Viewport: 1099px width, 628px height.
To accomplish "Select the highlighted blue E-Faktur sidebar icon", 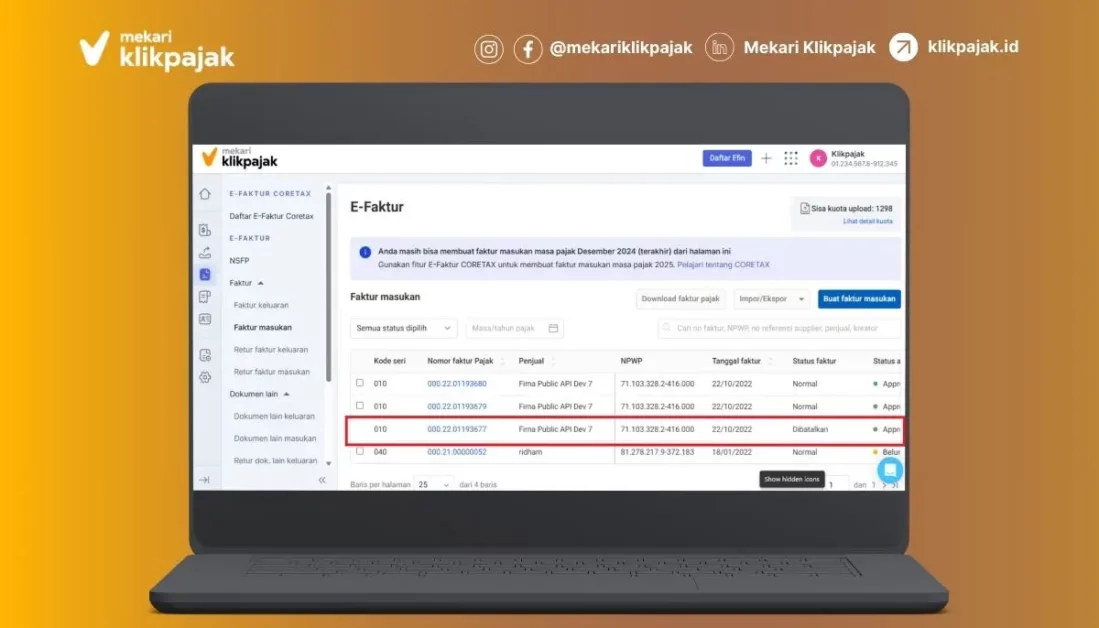I will coord(205,274).
